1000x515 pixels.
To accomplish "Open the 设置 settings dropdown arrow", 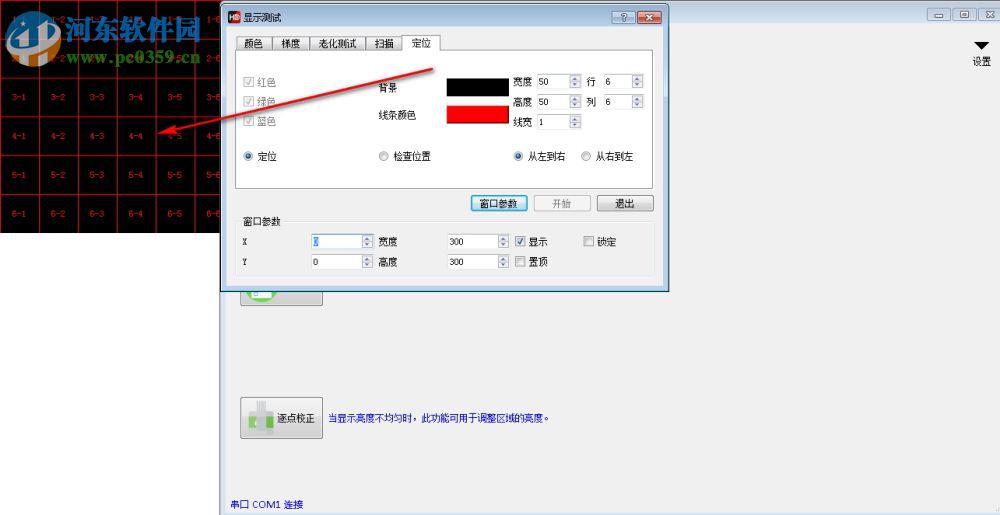I will (981, 45).
